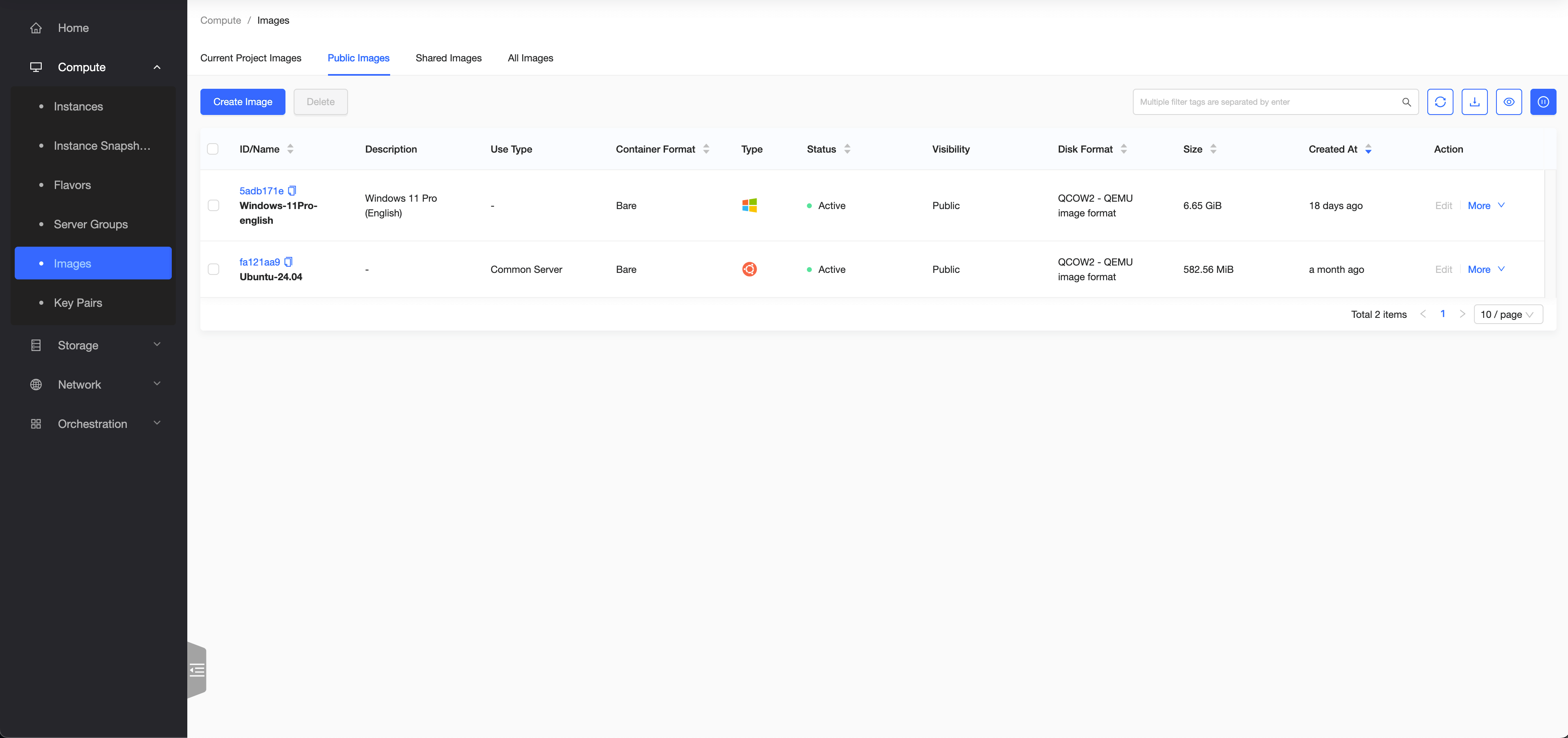Tick the Ubuntu-24.04 row checkbox
The width and height of the screenshot is (1568, 738).
(213, 269)
